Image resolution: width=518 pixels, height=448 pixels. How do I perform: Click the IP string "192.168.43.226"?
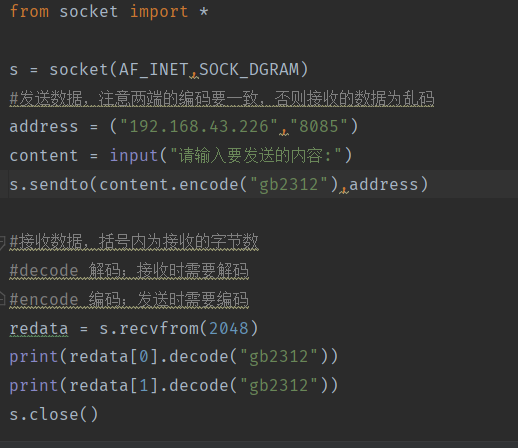point(199,127)
